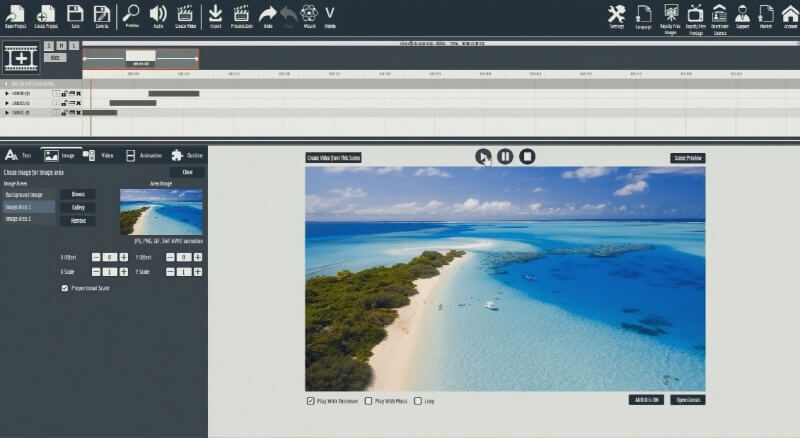Toggle the checkbox on the bottom track row
The width and height of the screenshot is (800, 438).
pyautogui.click(x=56, y=112)
